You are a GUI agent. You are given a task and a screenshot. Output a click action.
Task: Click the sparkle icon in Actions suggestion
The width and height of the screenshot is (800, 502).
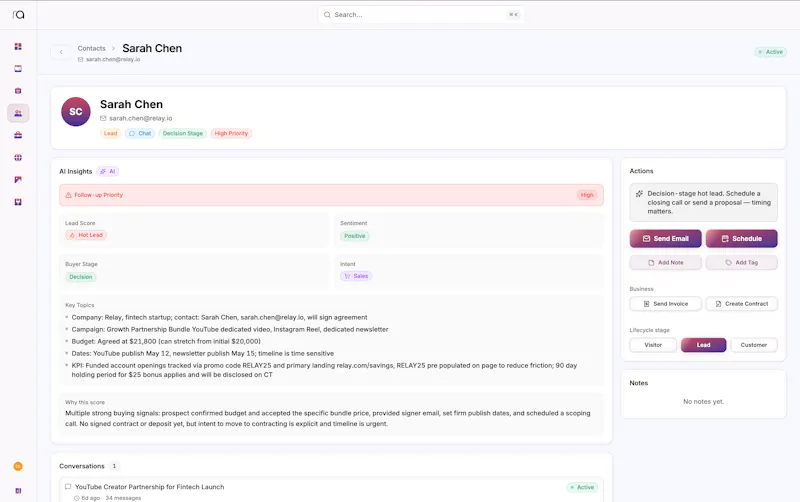tap(639, 194)
